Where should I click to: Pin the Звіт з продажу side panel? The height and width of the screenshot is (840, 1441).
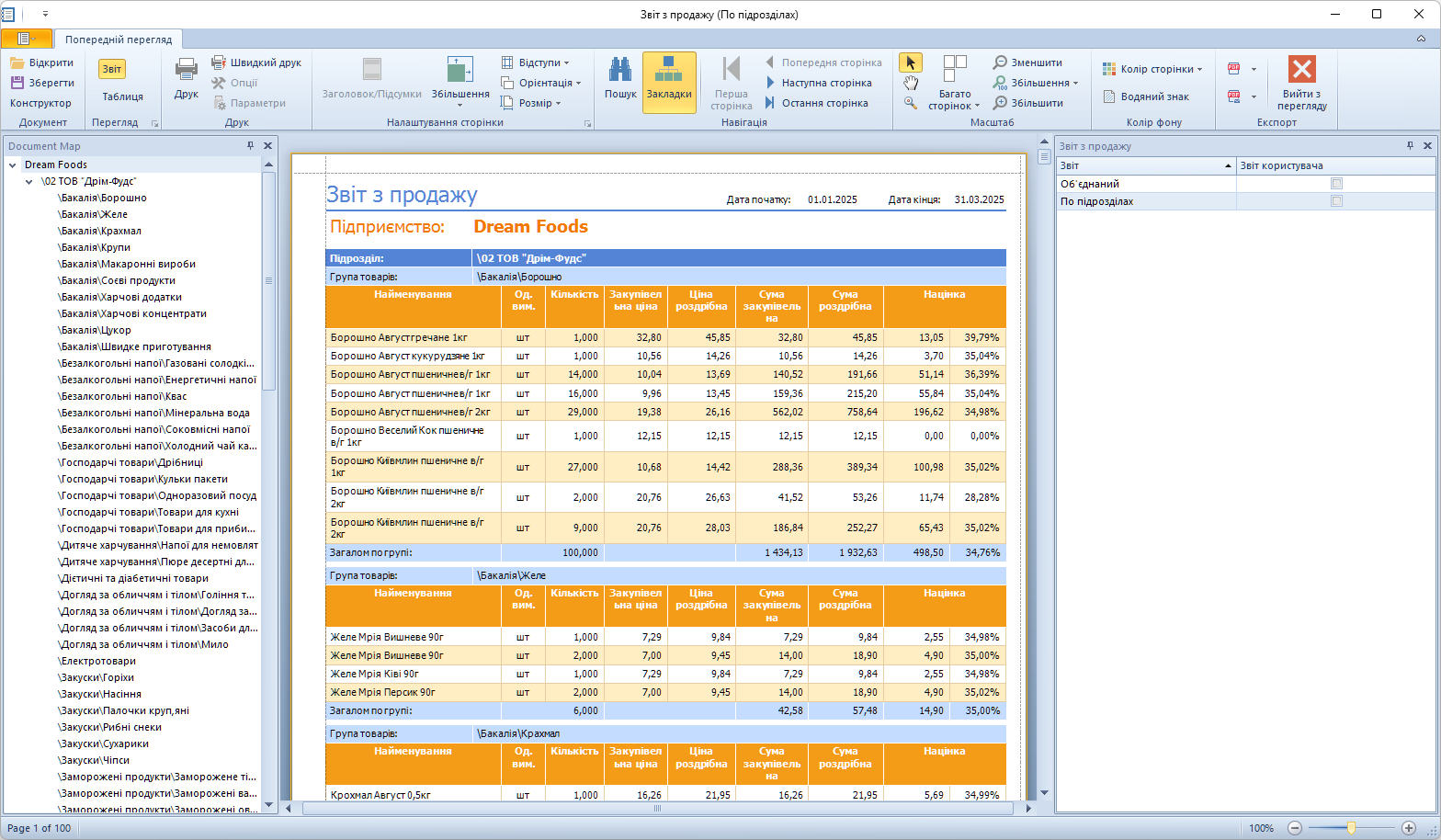point(1410,145)
